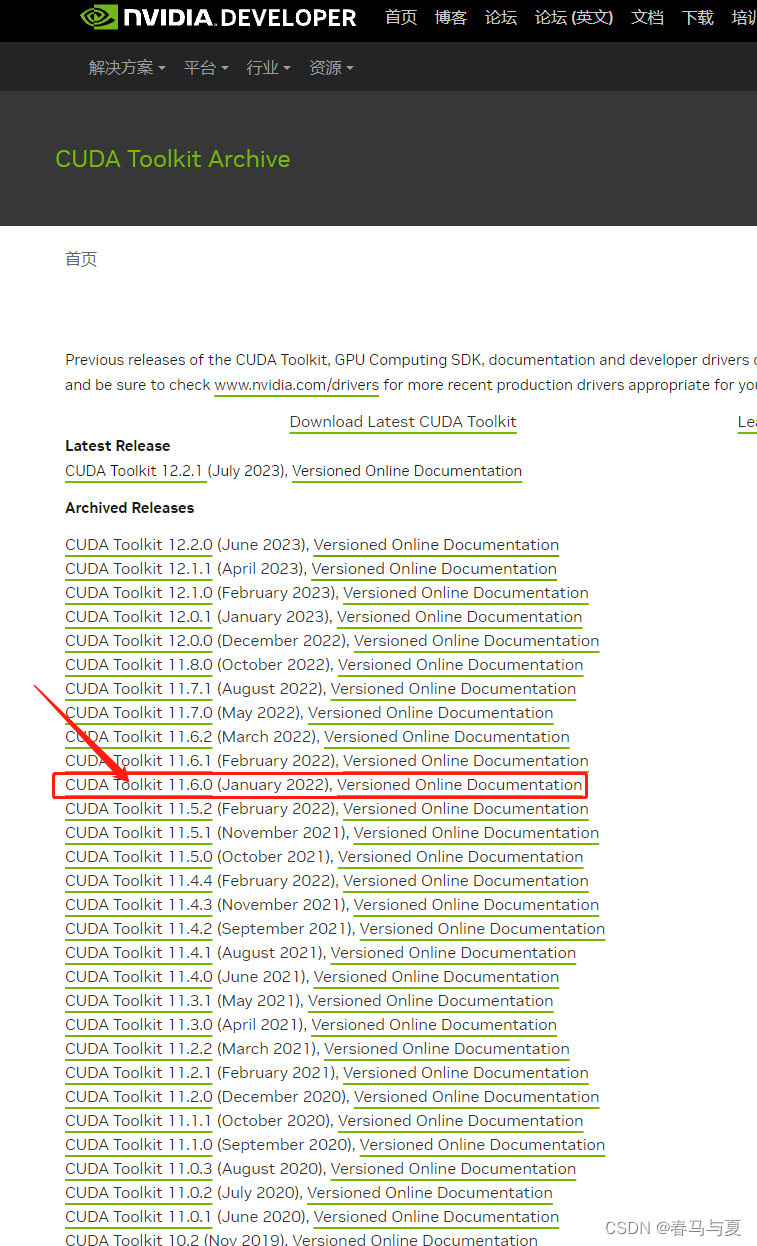Expand the 行业 dropdown menu
757x1246 pixels.
(x=268, y=67)
